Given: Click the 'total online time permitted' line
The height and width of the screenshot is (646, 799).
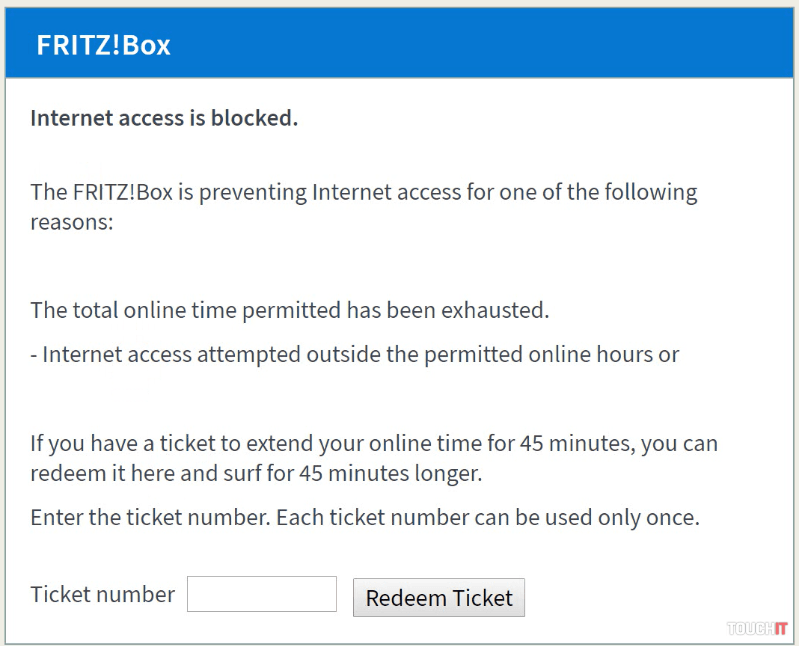Looking at the screenshot, I should (x=290, y=309).
